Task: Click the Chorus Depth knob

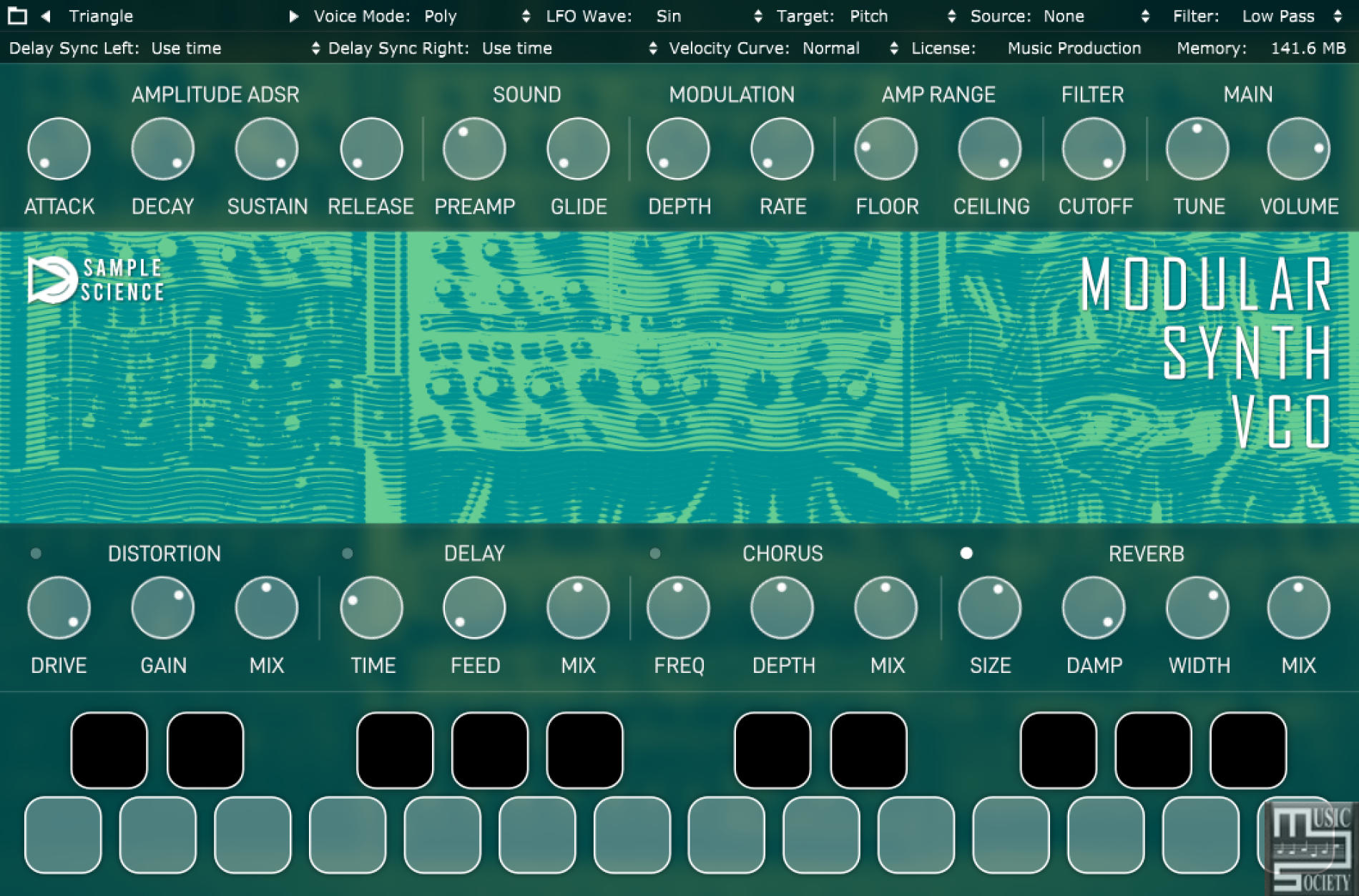Action: [782, 608]
